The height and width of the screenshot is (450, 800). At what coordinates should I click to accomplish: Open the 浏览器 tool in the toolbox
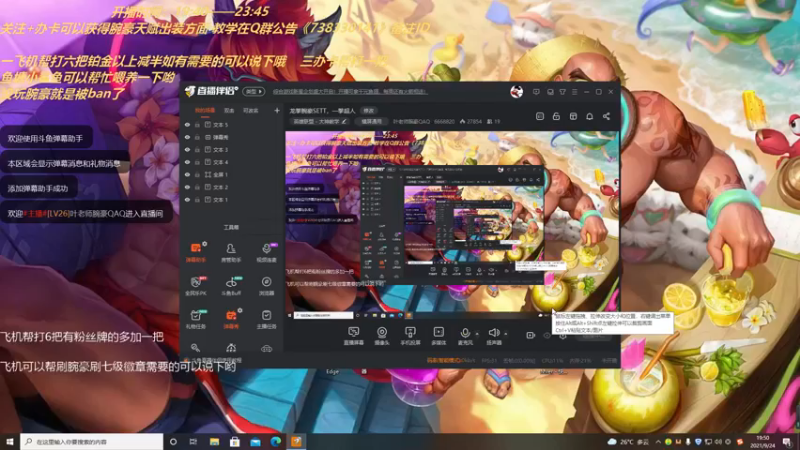pos(266,286)
